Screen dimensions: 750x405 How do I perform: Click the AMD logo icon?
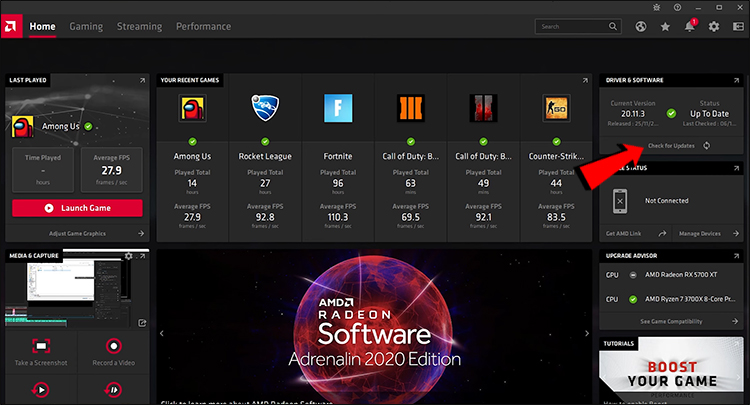[11, 26]
